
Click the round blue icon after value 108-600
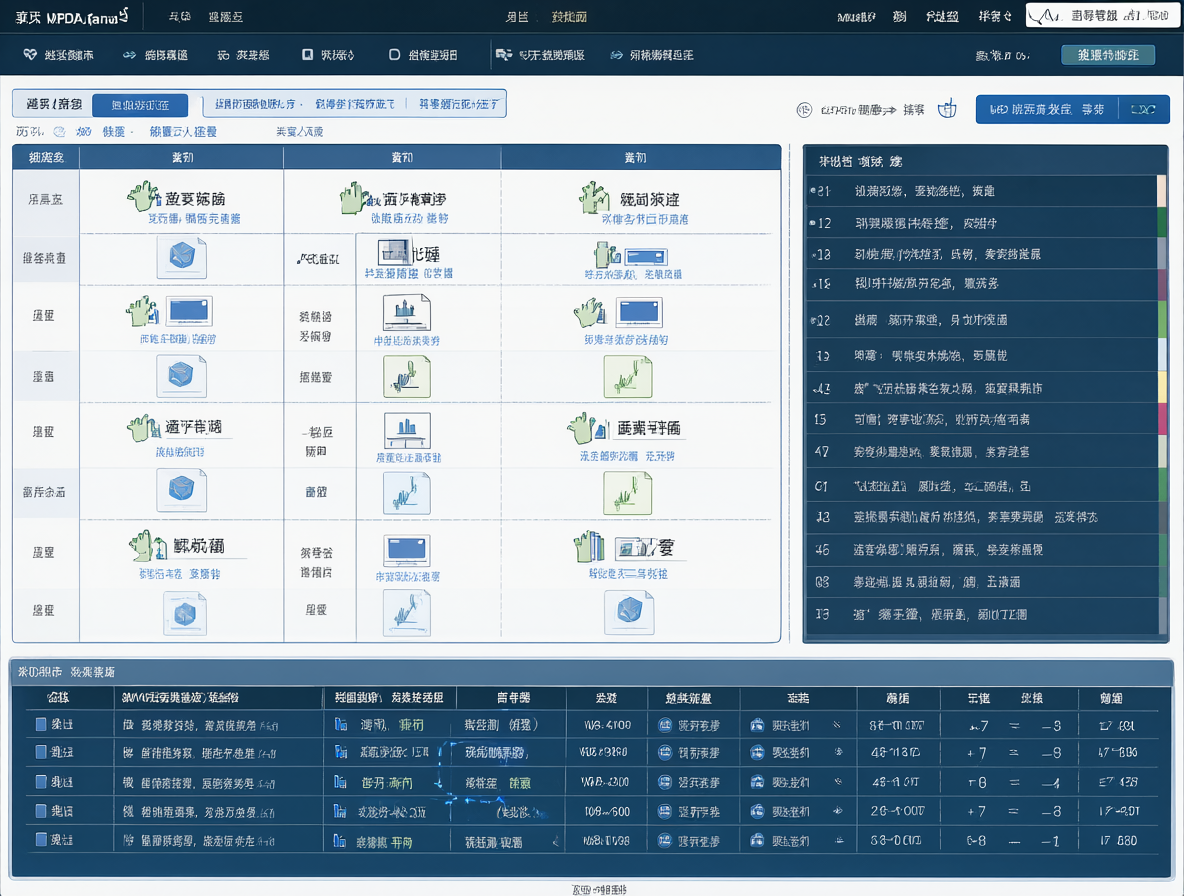(x=664, y=811)
